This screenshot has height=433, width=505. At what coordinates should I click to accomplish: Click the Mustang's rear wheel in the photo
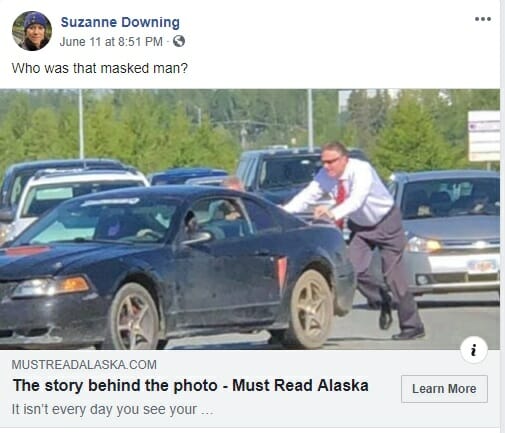click(x=311, y=309)
